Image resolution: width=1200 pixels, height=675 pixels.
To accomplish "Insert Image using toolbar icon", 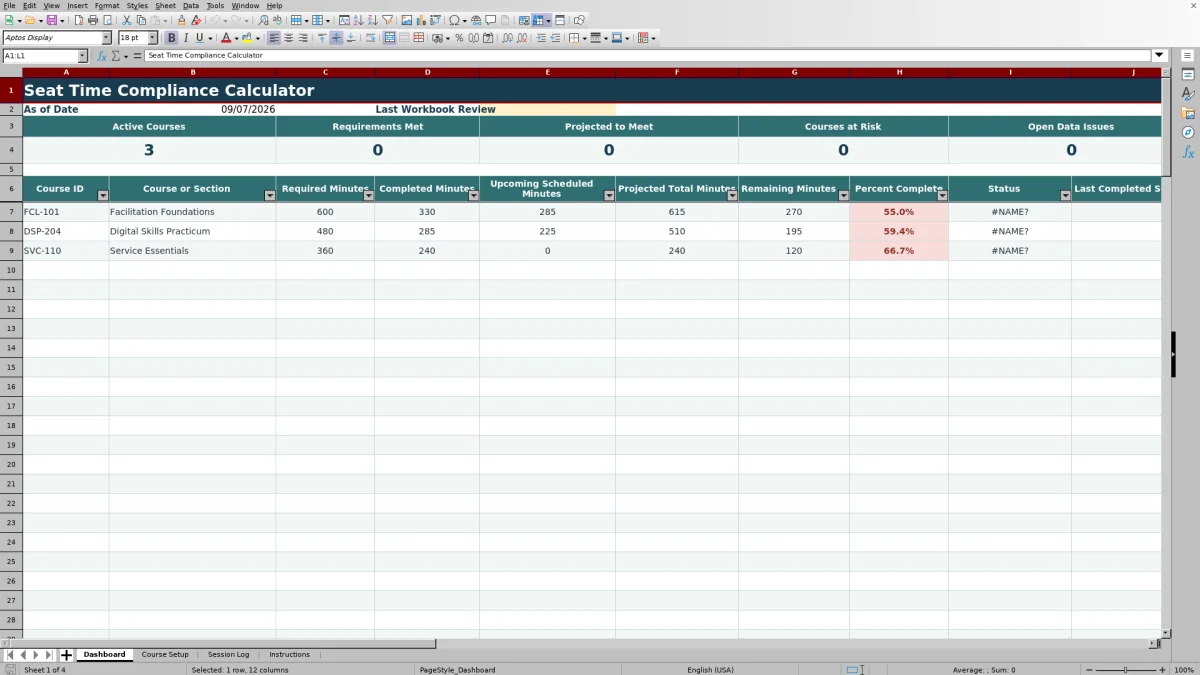I will (x=406, y=20).
